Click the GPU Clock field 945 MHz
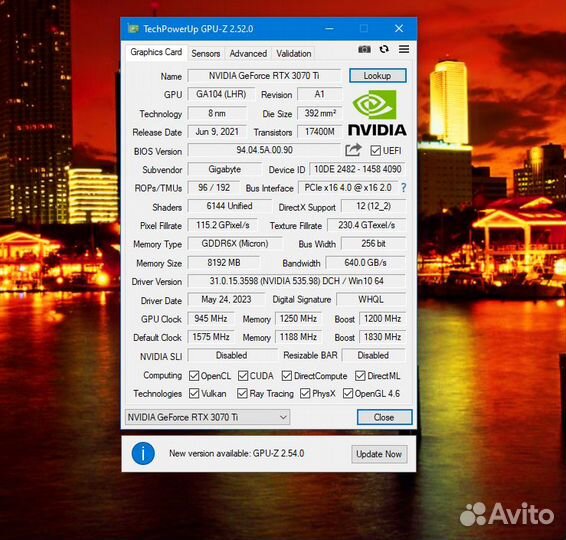Screen dimensions: 566x540 click(211, 319)
